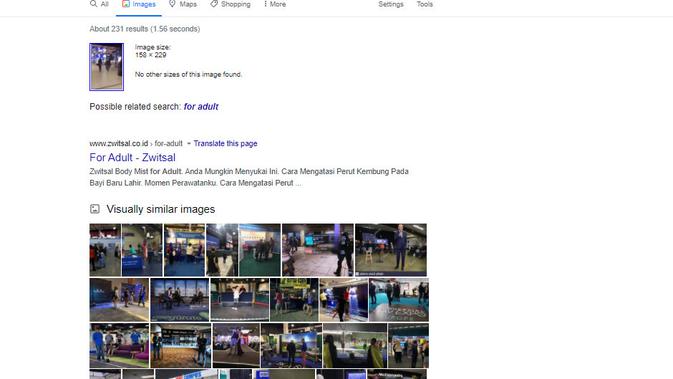The width and height of the screenshot is (673, 379).
Task: Select the Images search tab
Action: point(139,4)
